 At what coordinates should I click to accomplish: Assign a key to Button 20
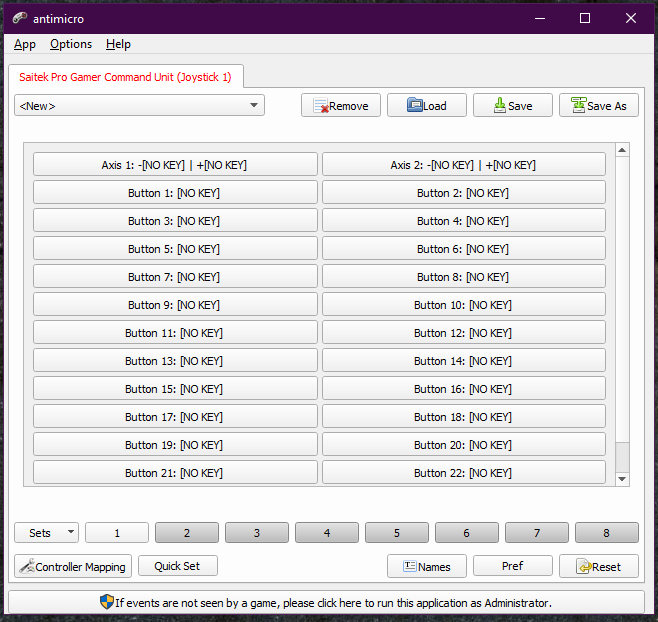click(464, 445)
